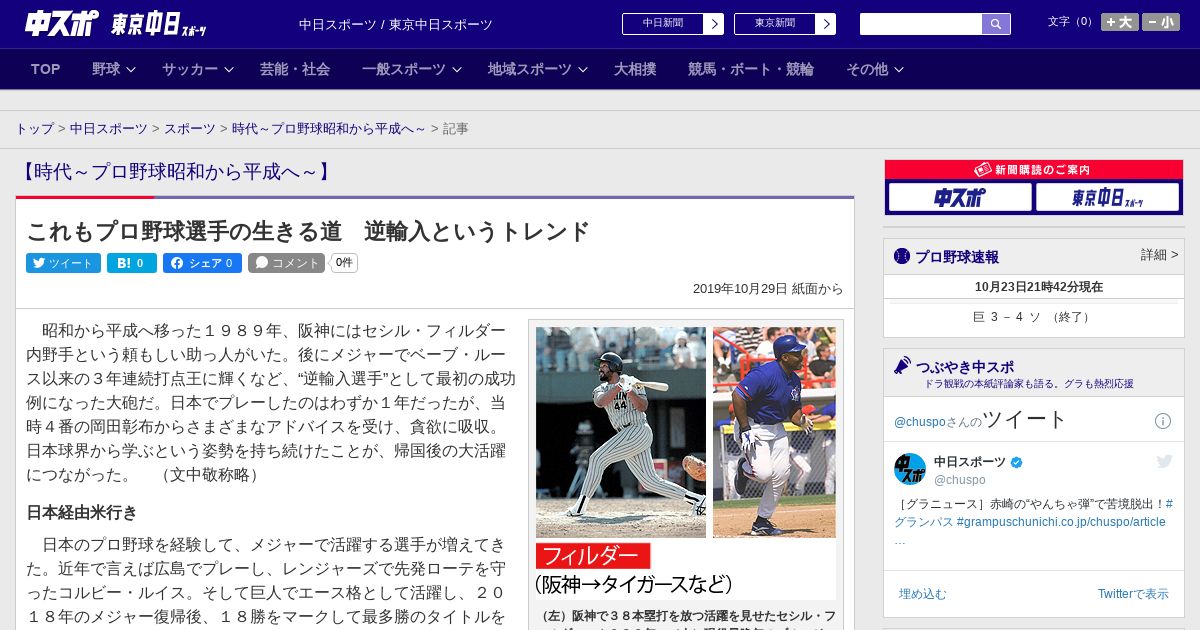
Task: Click 【時代～プロ野球昭和から平成へ～】 section heading
Action: coord(175,172)
